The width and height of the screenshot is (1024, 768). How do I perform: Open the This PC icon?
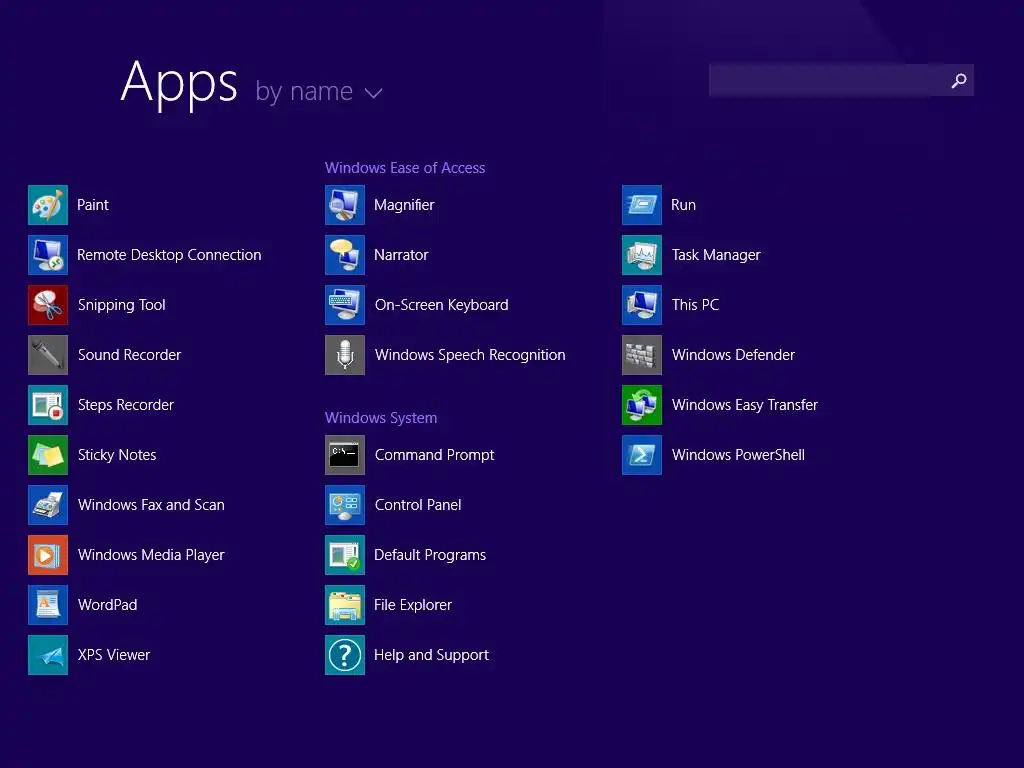(642, 305)
